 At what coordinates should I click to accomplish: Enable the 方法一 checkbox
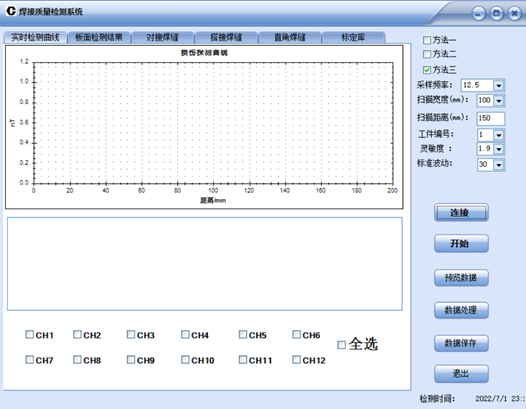point(427,40)
